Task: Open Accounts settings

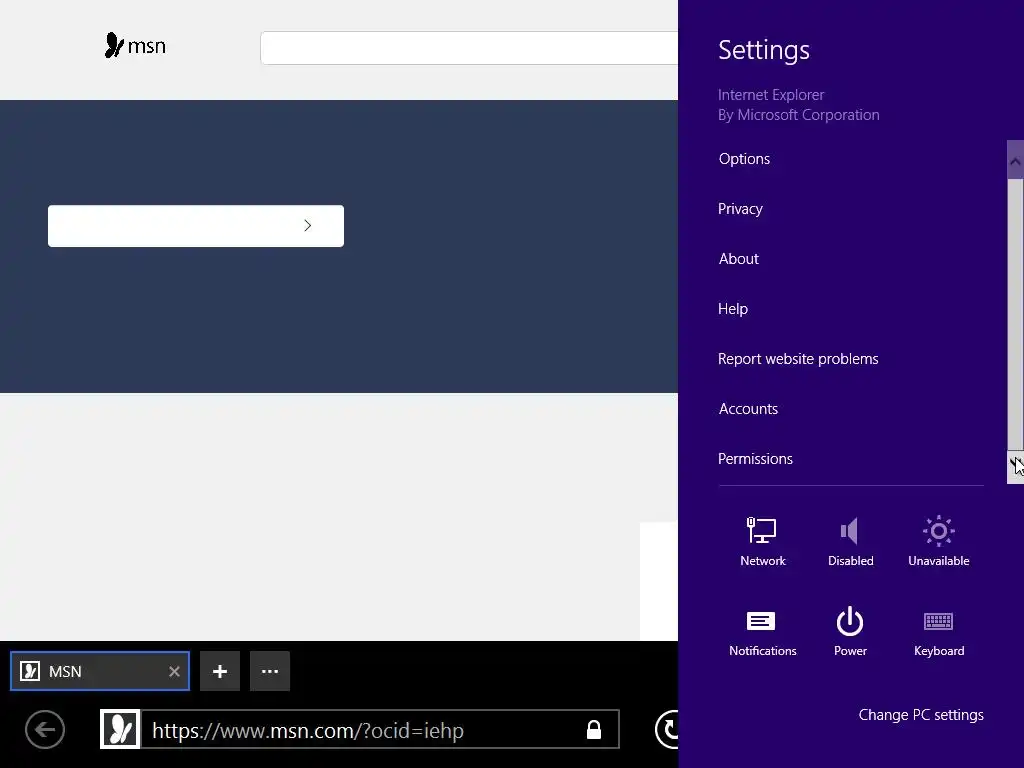Action: coord(748,409)
